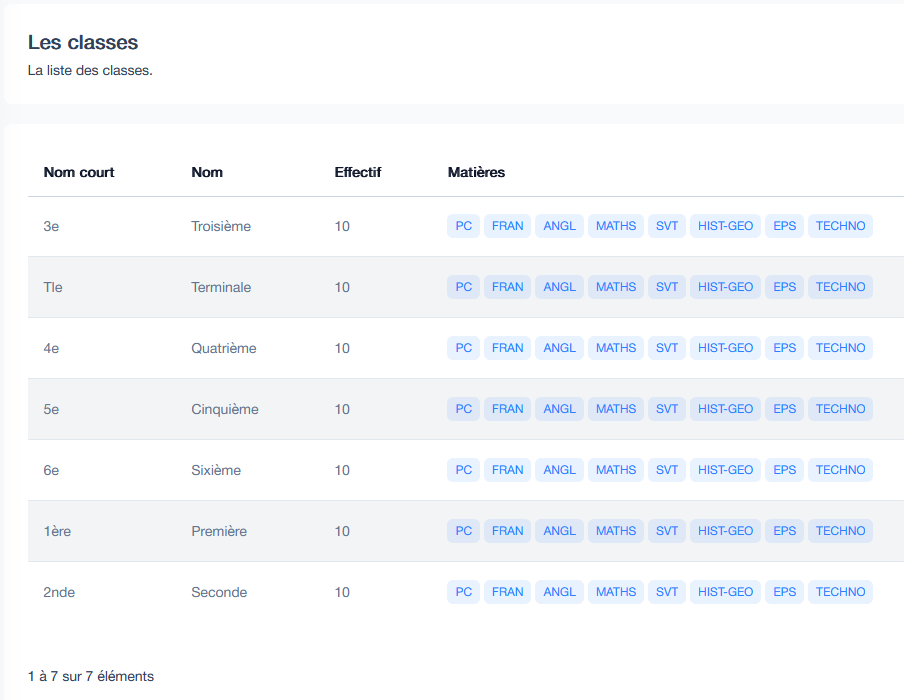Click the FRAN badge for Seconde
904x700 pixels.
pyautogui.click(x=507, y=592)
